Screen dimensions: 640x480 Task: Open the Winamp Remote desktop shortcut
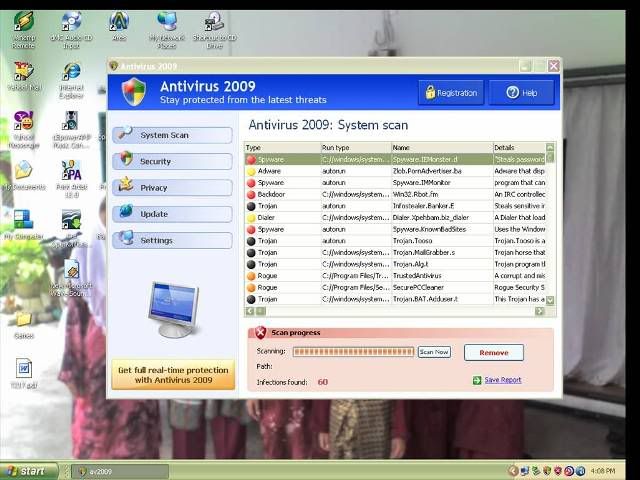click(24, 31)
